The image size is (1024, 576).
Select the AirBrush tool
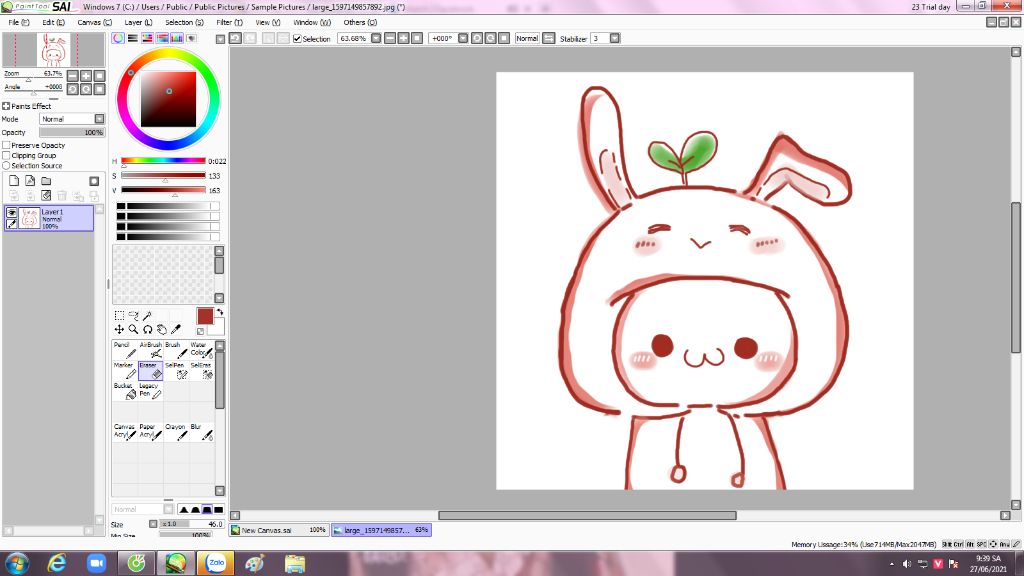[150, 350]
